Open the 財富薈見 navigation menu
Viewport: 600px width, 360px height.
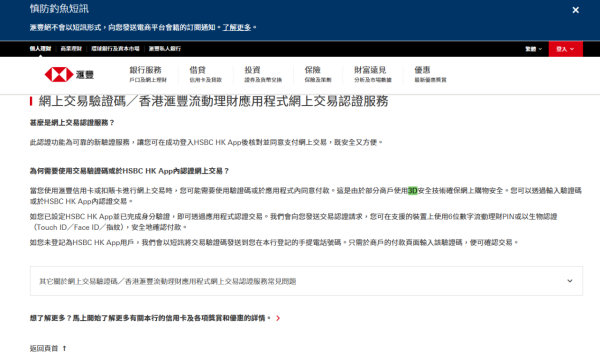coord(373,74)
